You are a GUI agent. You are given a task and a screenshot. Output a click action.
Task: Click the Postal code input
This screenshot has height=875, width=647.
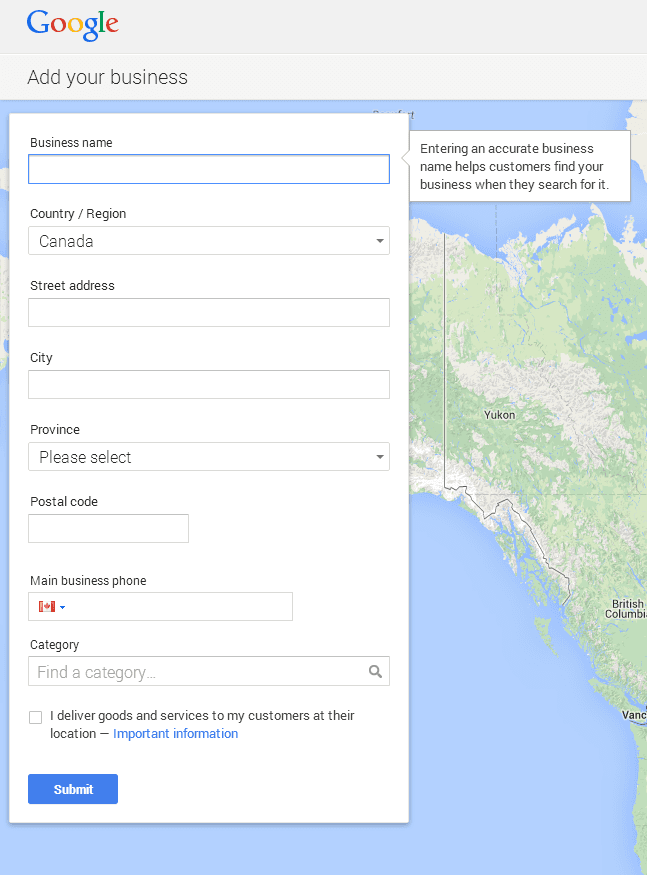pos(108,528)
